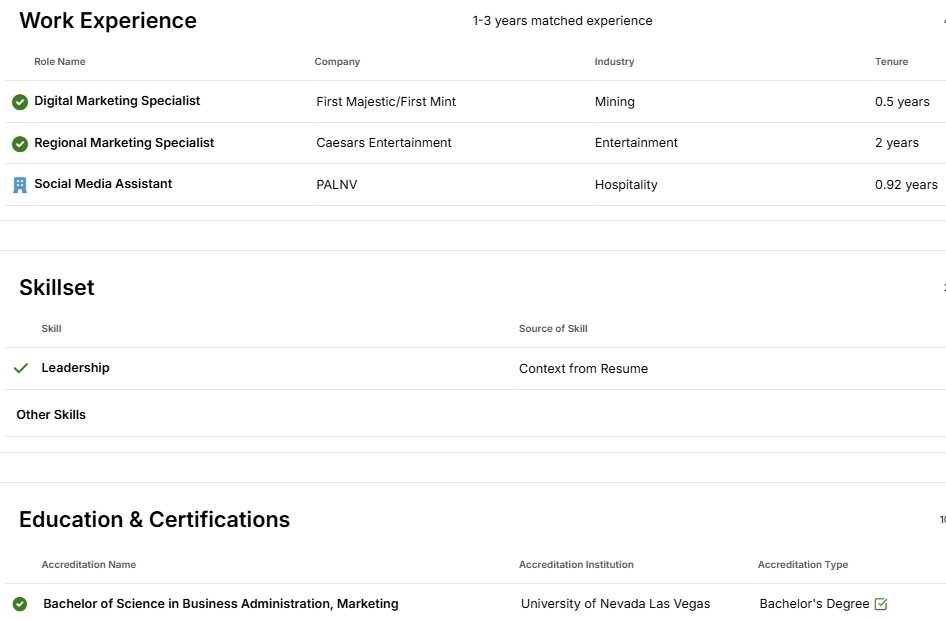The image size is (946, 619).
Task: Select the Social Media Assistant row
Action: pos(475,185)
